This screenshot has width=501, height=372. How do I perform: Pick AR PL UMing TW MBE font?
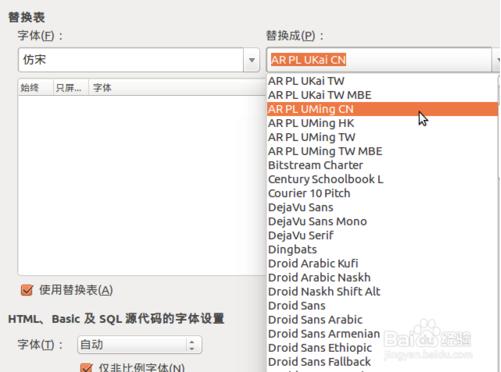[x=382, y=151]
